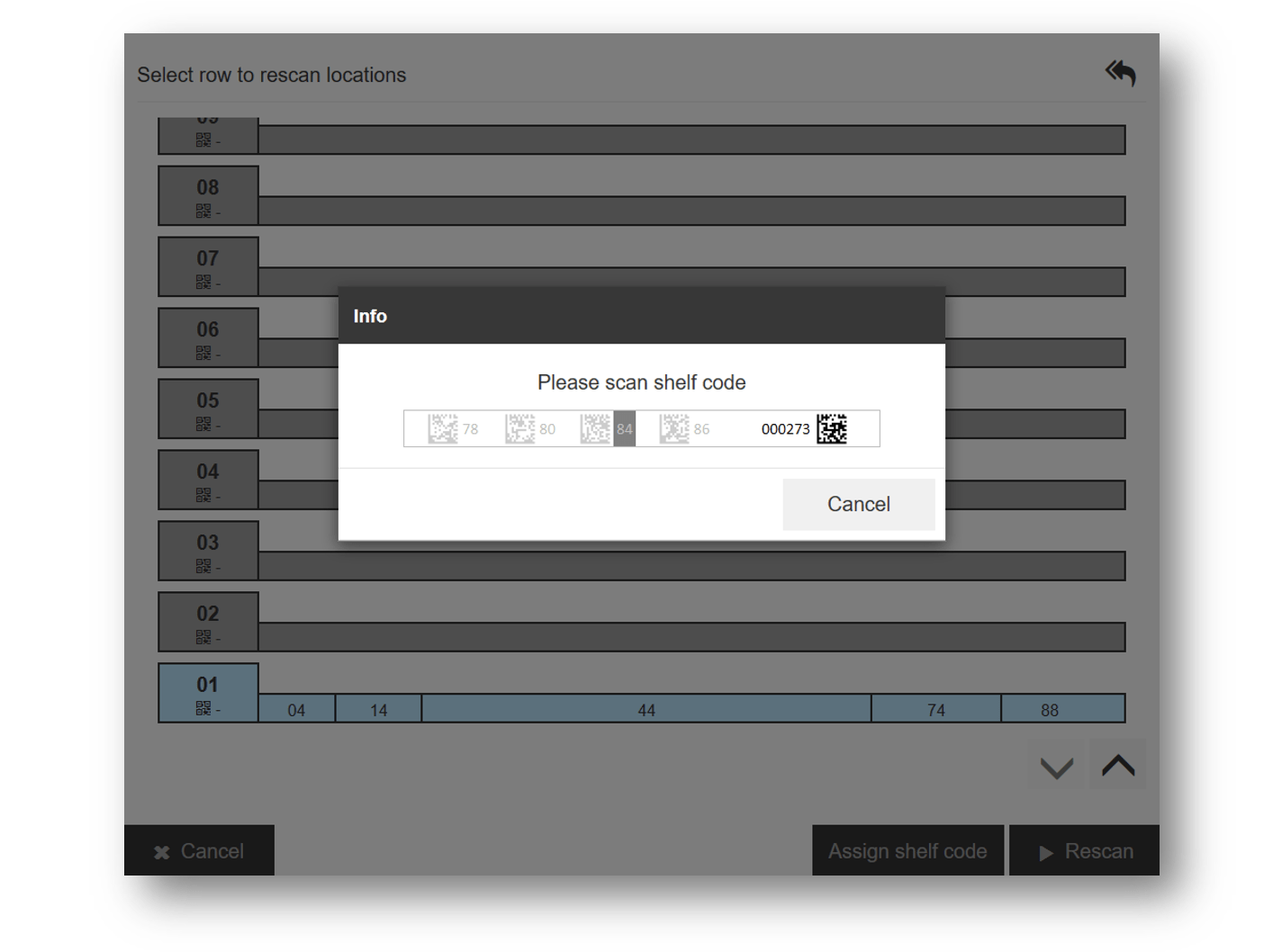Cancel the scan shelf code dialog

[858, 504]
